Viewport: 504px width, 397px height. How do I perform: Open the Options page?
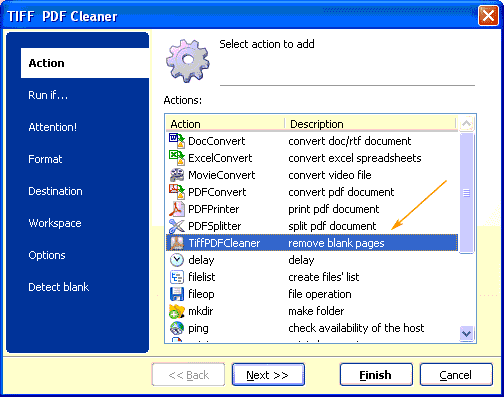point(47,255)
